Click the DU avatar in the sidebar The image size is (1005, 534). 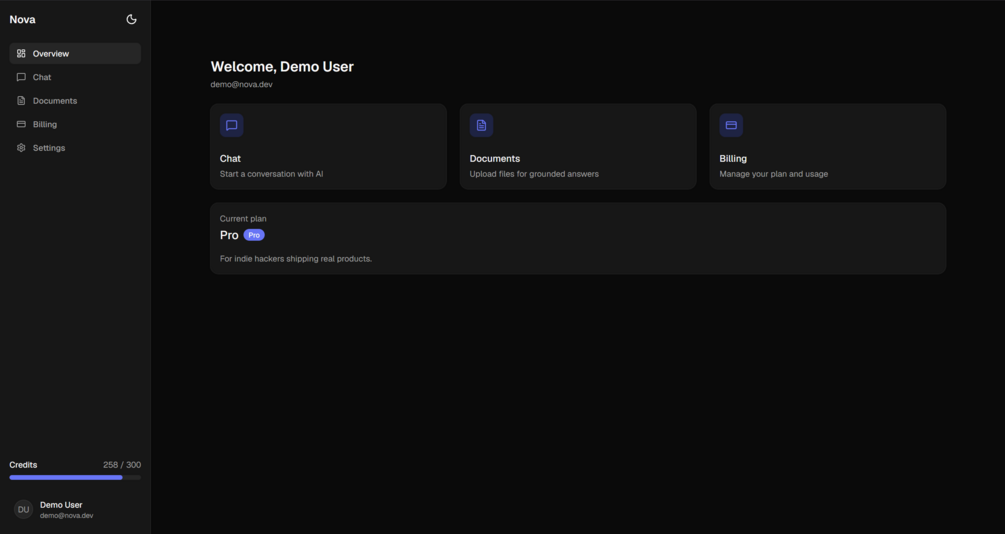tap(24, 510)
